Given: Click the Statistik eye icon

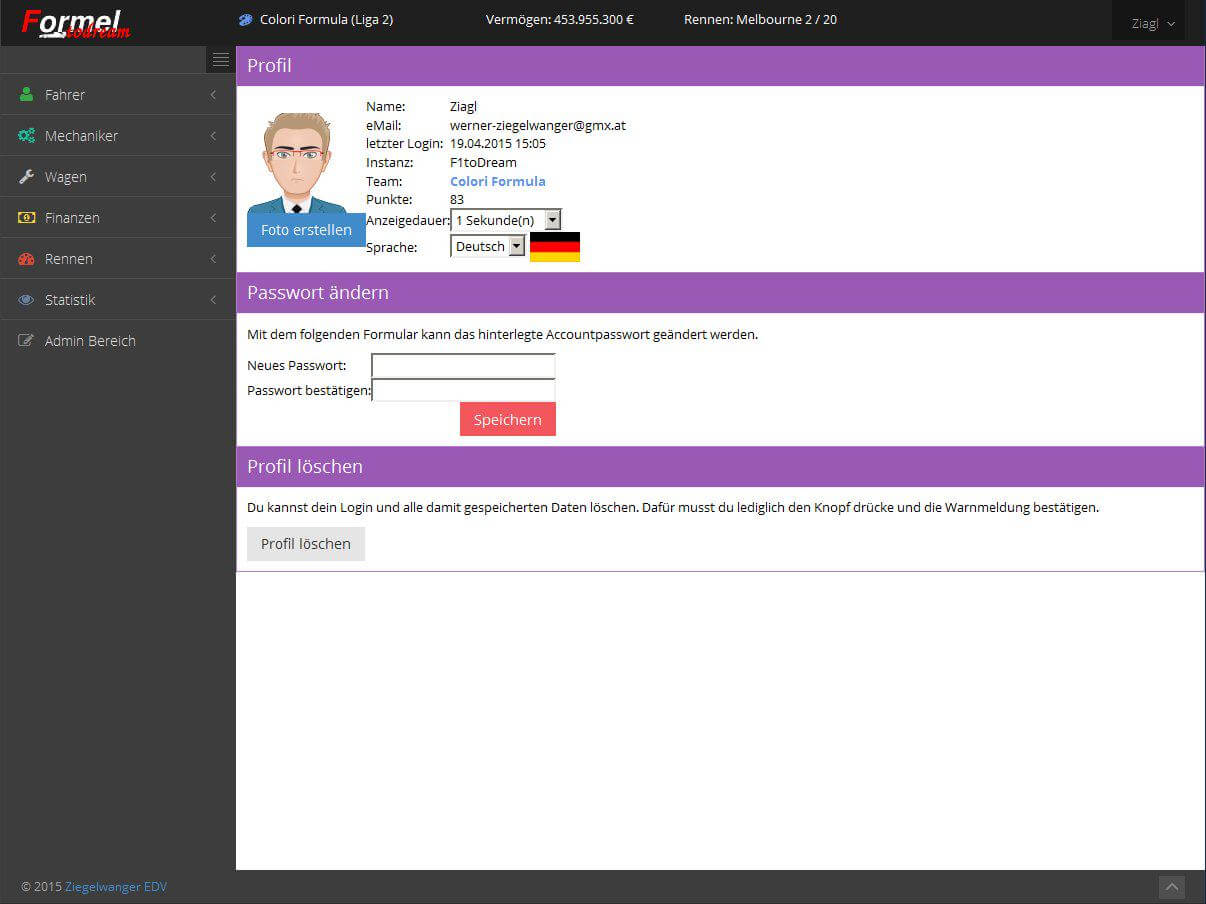Looking at the screenshot, I should pyautogui.click(x=27, y=300).
